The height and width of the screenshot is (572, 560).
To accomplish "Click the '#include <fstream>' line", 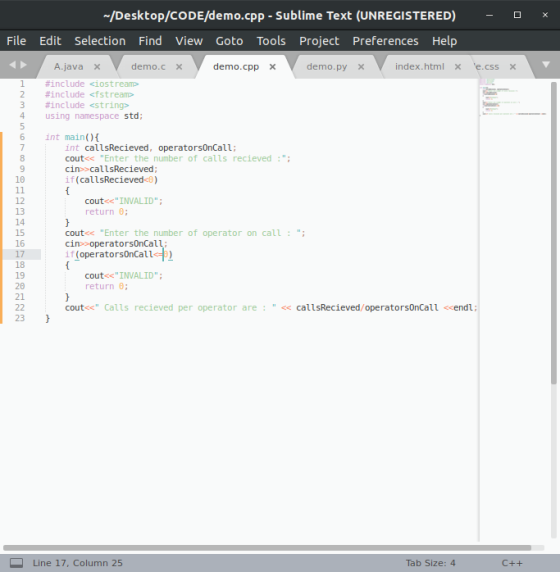I will coord(89,94).
